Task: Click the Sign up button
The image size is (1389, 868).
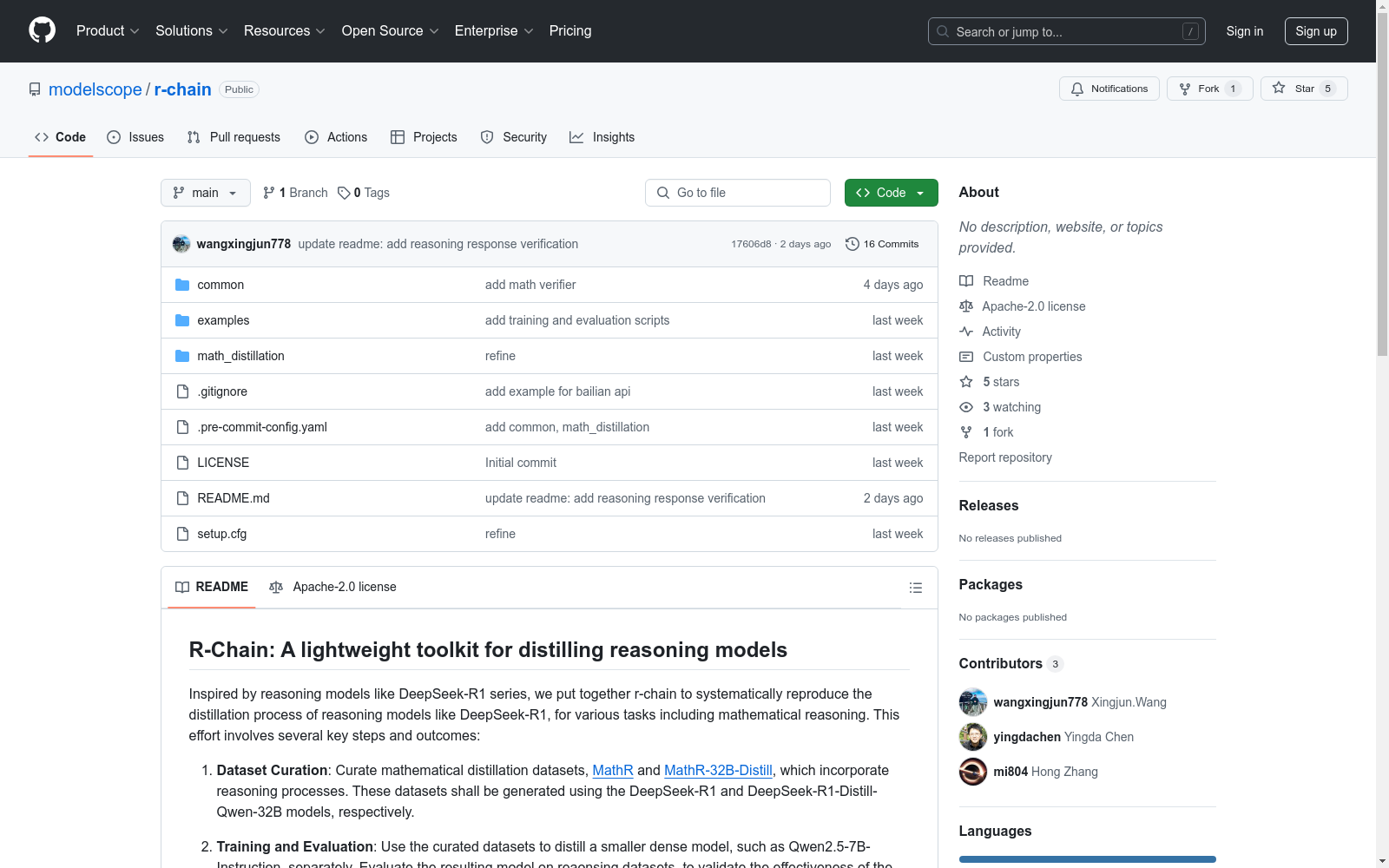Action: point(1316,31)
